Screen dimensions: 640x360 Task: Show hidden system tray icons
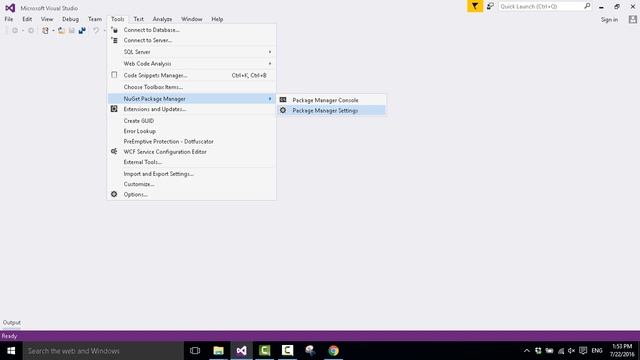[x=527, y=351]
